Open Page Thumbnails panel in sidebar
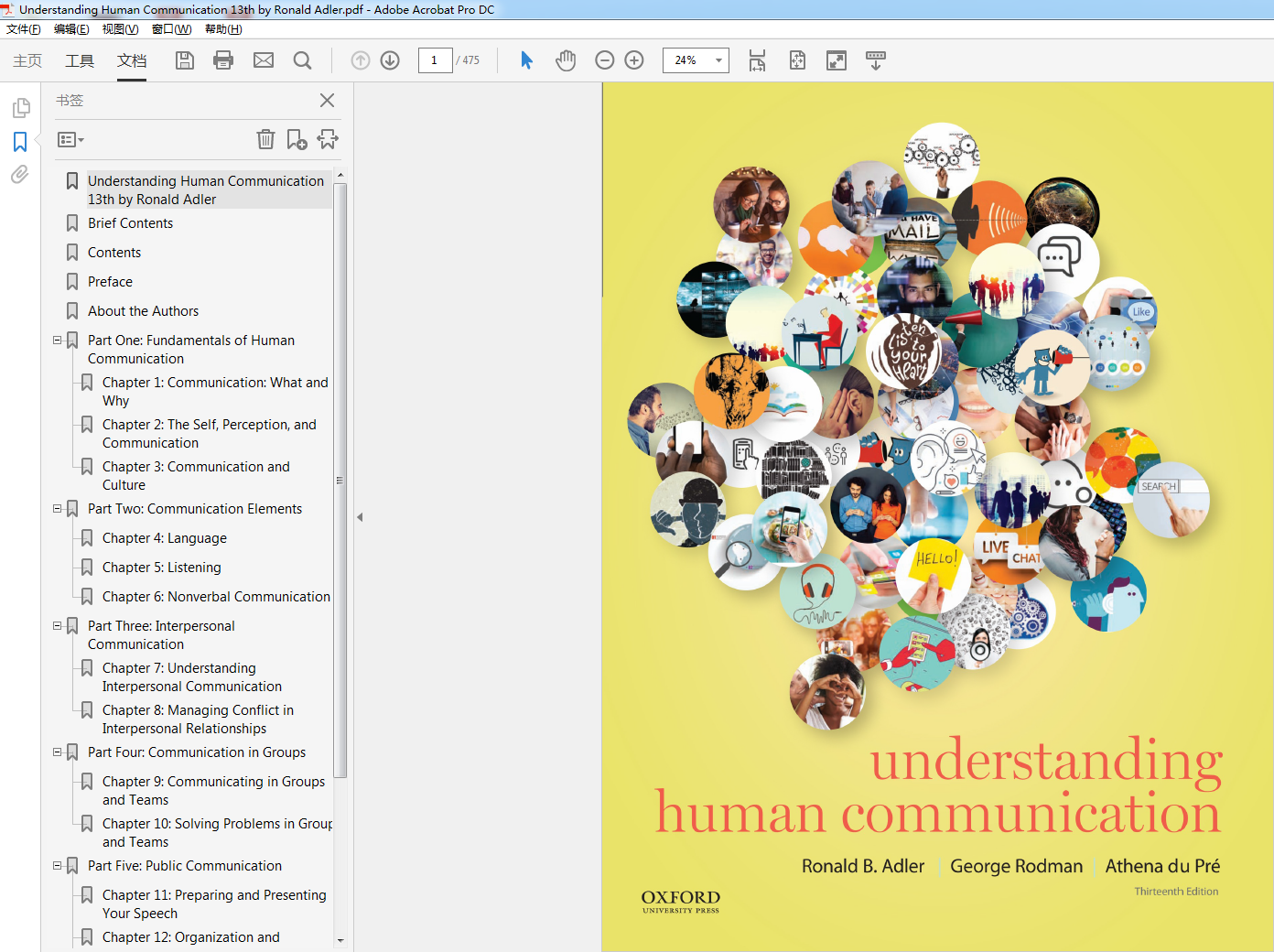Screen dimensions: 1274x952 coord(20,109)
